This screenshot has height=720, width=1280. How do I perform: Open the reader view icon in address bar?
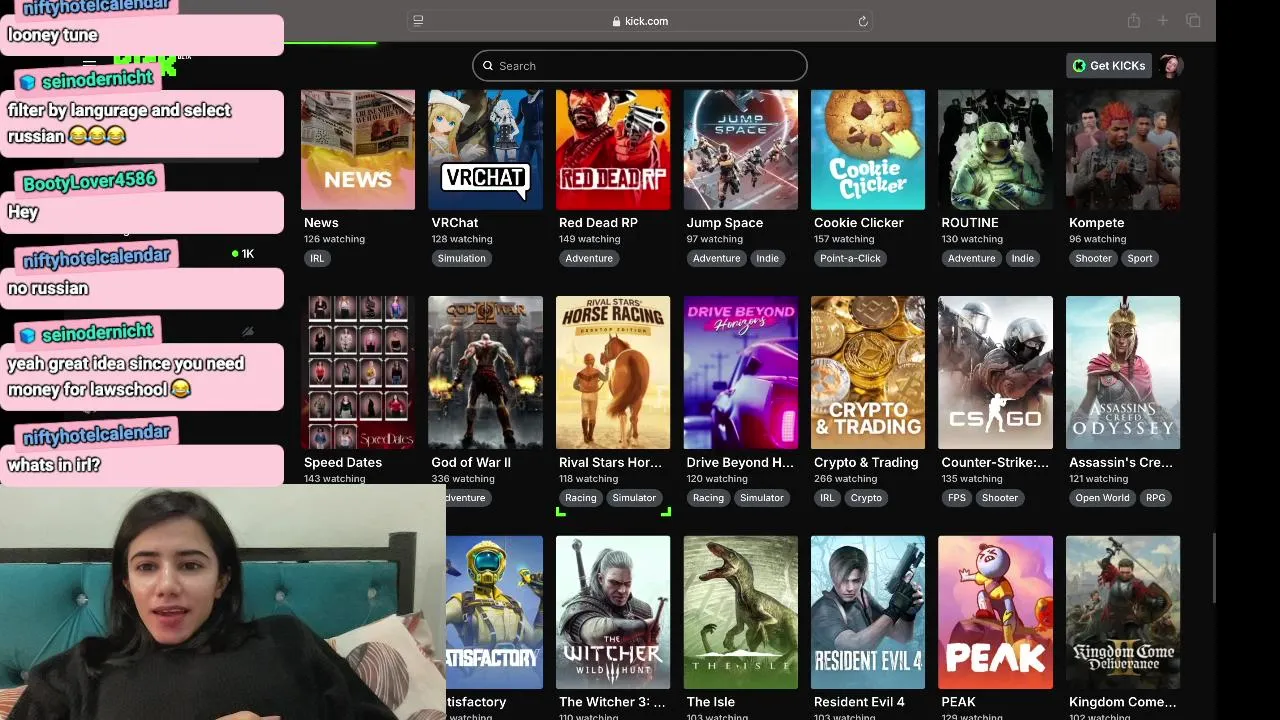pos(418,21)
